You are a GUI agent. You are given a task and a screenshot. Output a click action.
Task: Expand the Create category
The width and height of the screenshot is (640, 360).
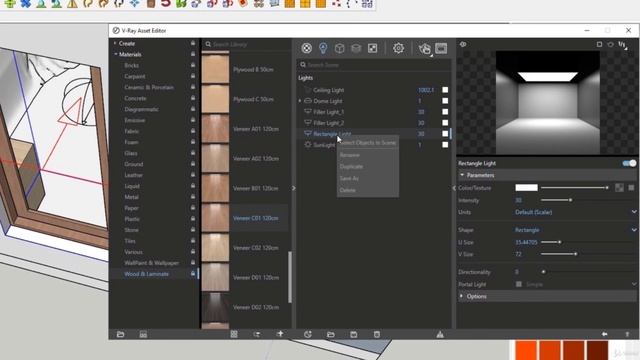pos(115,43)
